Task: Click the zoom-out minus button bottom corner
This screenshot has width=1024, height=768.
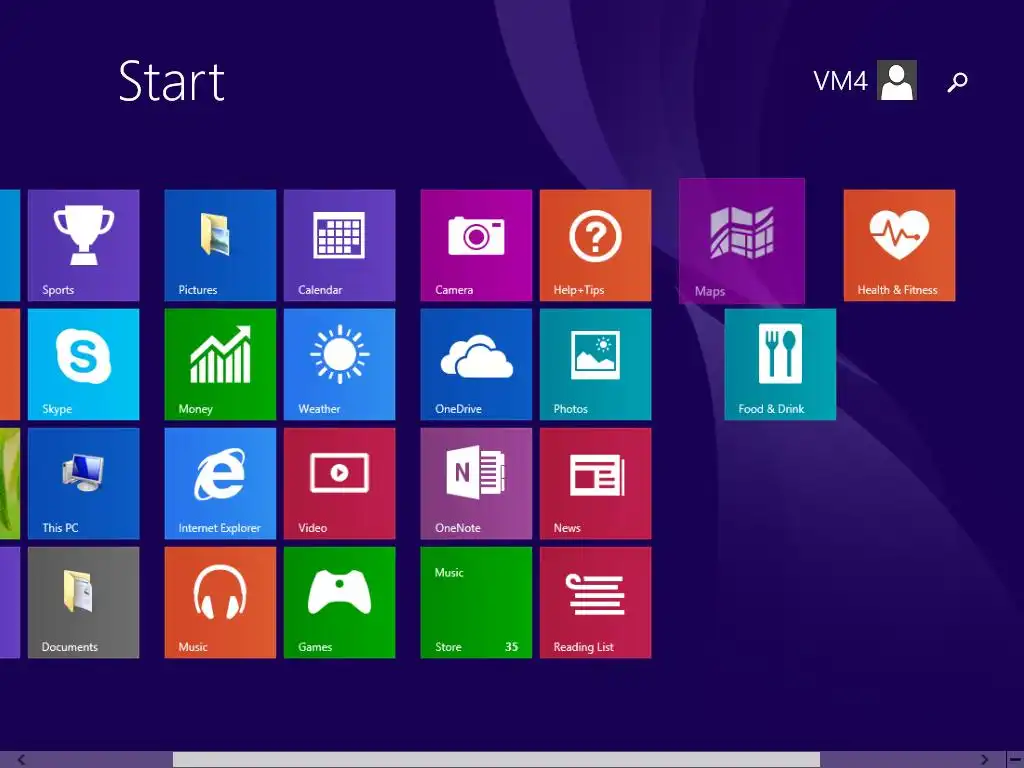Action: pos(1015,760)
